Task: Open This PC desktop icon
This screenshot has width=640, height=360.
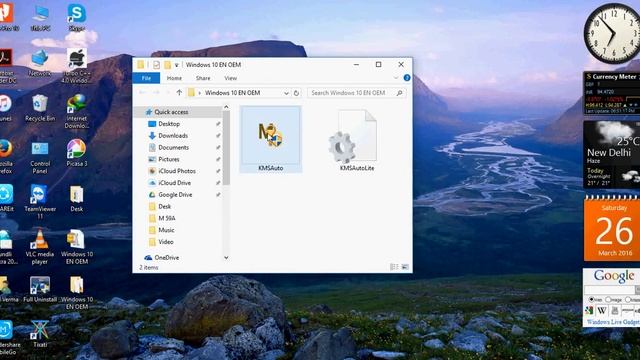Action: point(40,17)
